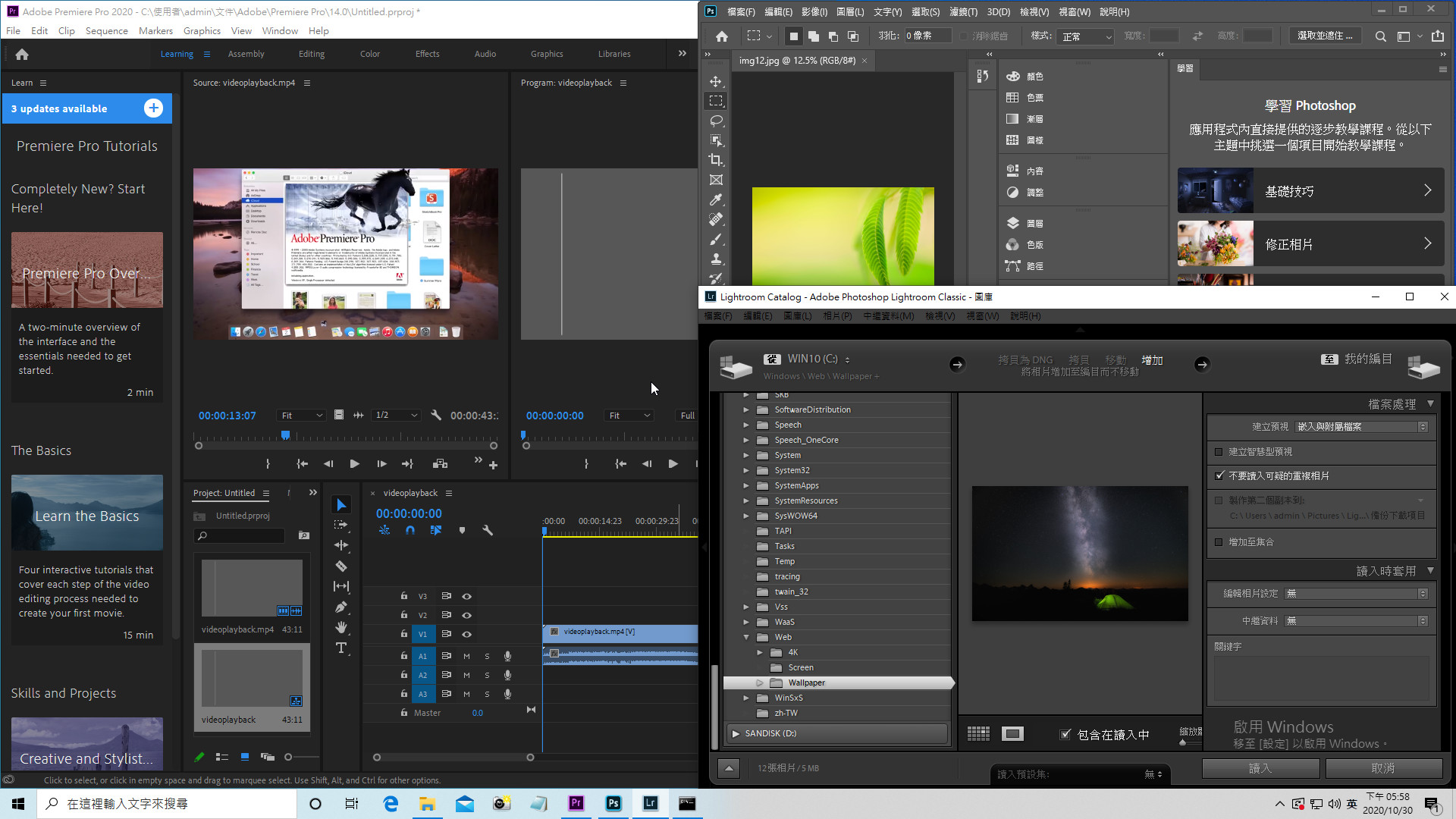
Task: Uncheck 不要讀入可疑的重複相片 checkbox
Action: [1219, 476]
